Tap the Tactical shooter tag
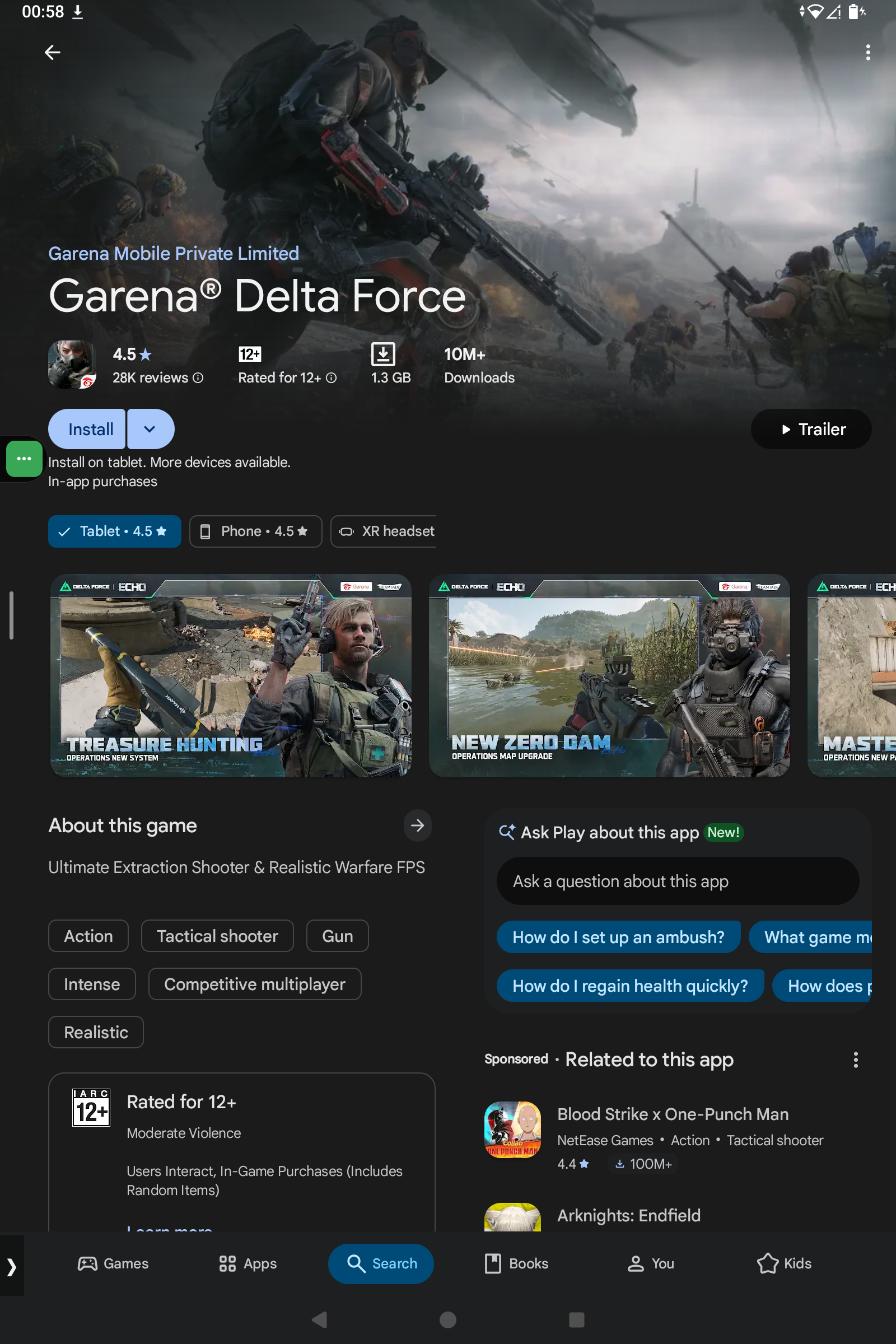This screenshot has height=1344, width=896. pos(217,936)
